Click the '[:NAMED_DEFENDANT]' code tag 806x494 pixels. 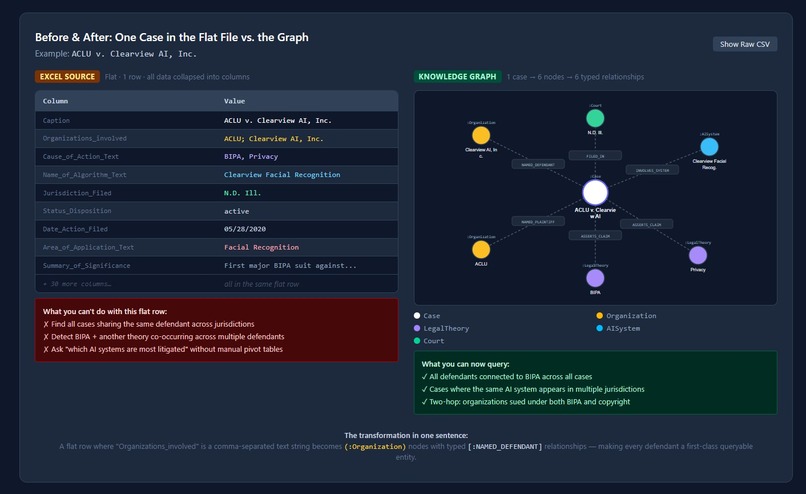click(x=505, y=446)
